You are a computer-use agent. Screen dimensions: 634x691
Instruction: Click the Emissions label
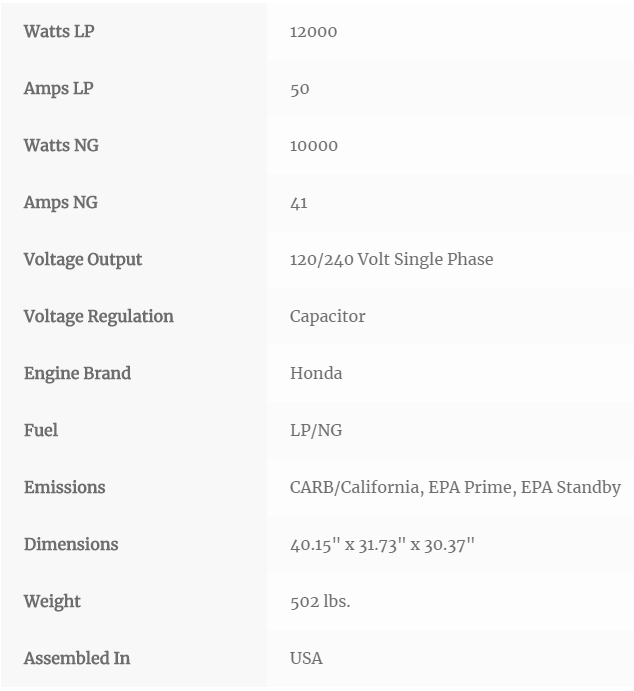coord(64,487)
